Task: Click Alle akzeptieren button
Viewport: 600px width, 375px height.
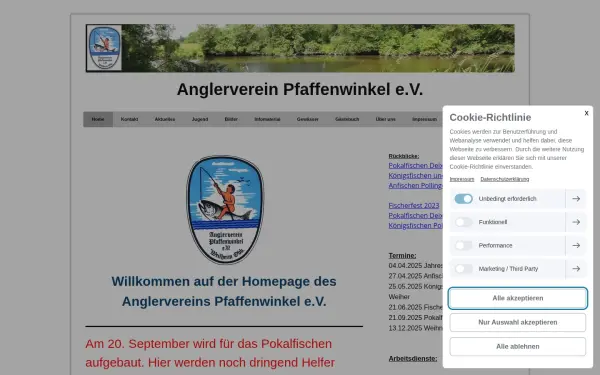Action: pos(518,298)
